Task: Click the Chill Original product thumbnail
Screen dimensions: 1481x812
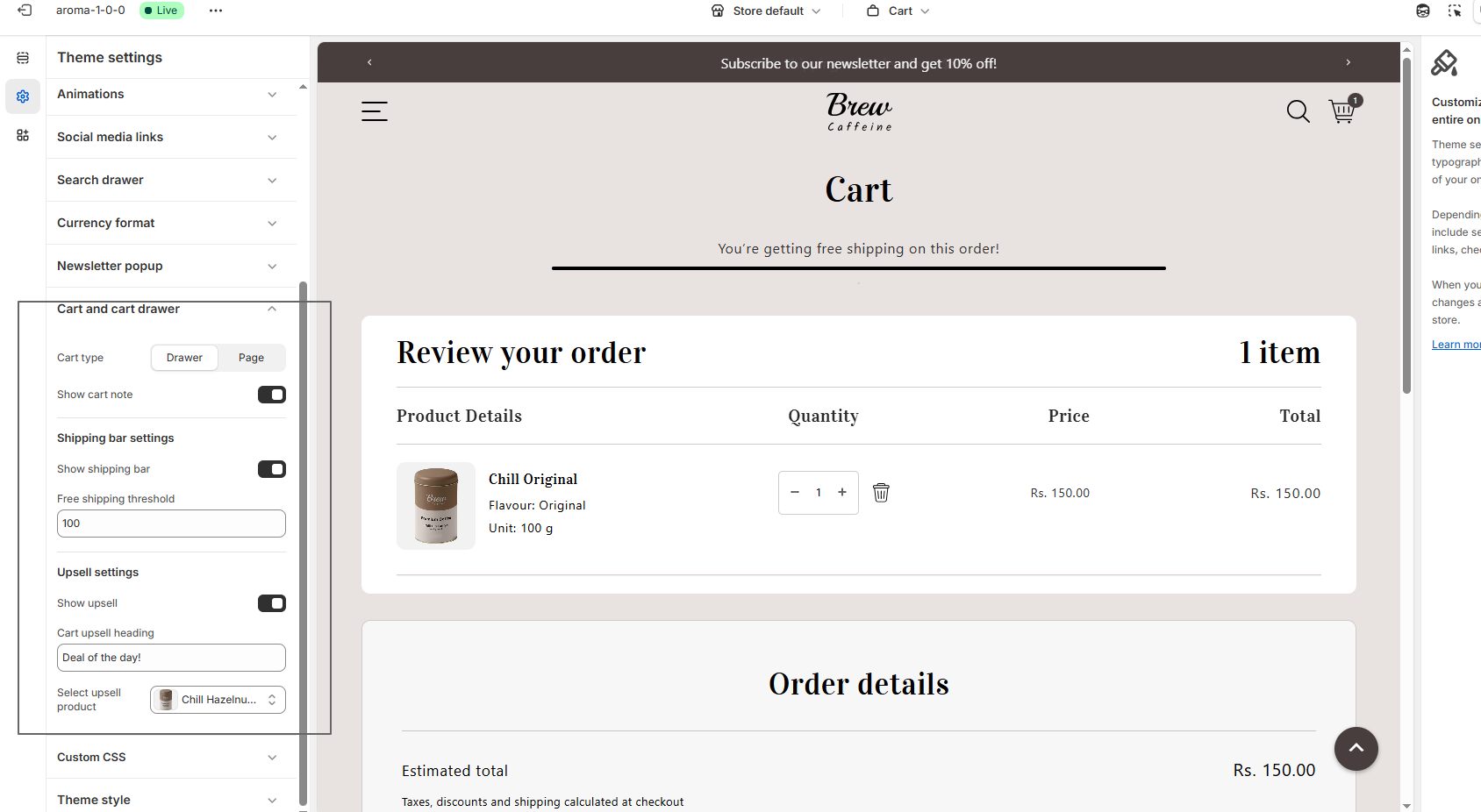Action: point(436,506)
